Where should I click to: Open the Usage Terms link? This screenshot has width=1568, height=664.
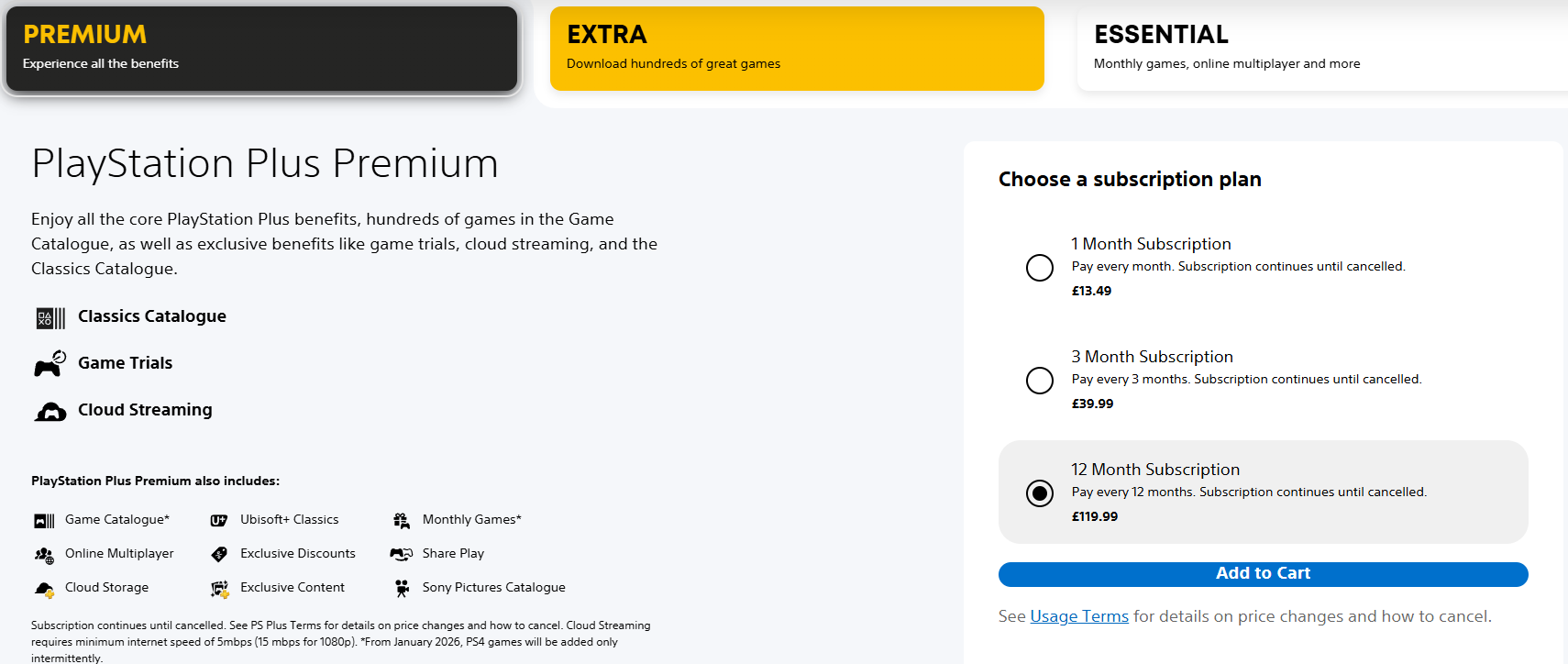click(x=1079, y=616)
